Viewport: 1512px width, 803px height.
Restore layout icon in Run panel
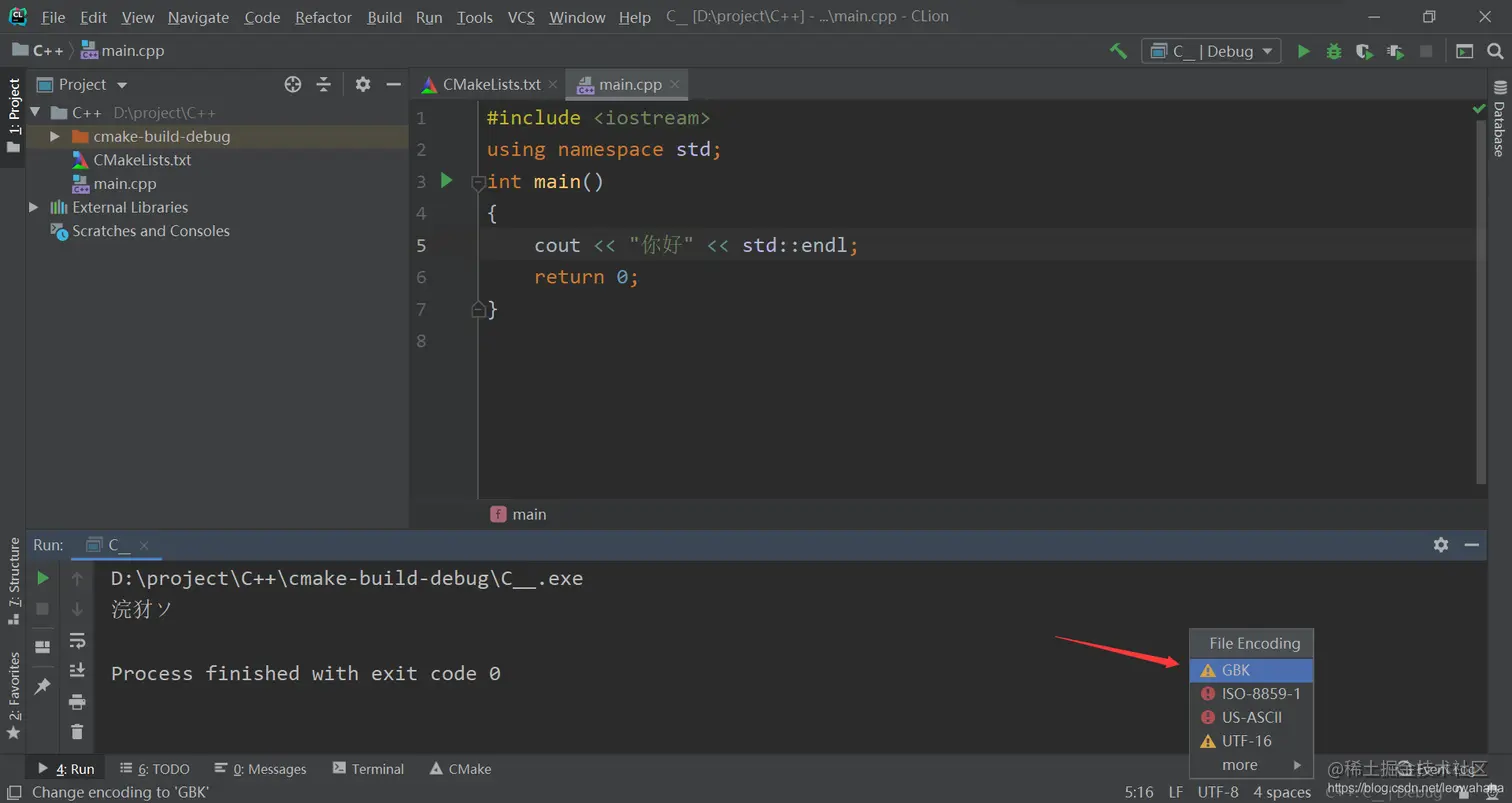(x=42, y=647)
